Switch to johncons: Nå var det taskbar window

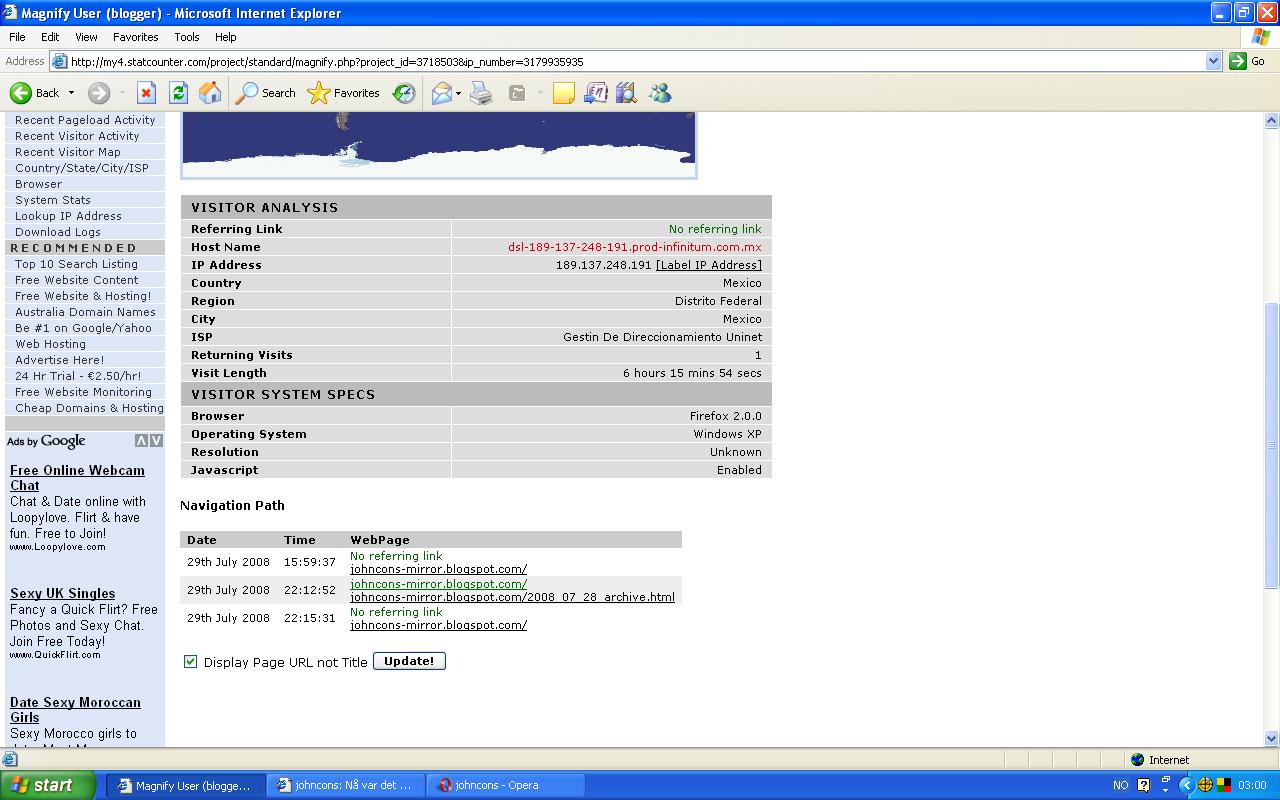pos(346,785)
